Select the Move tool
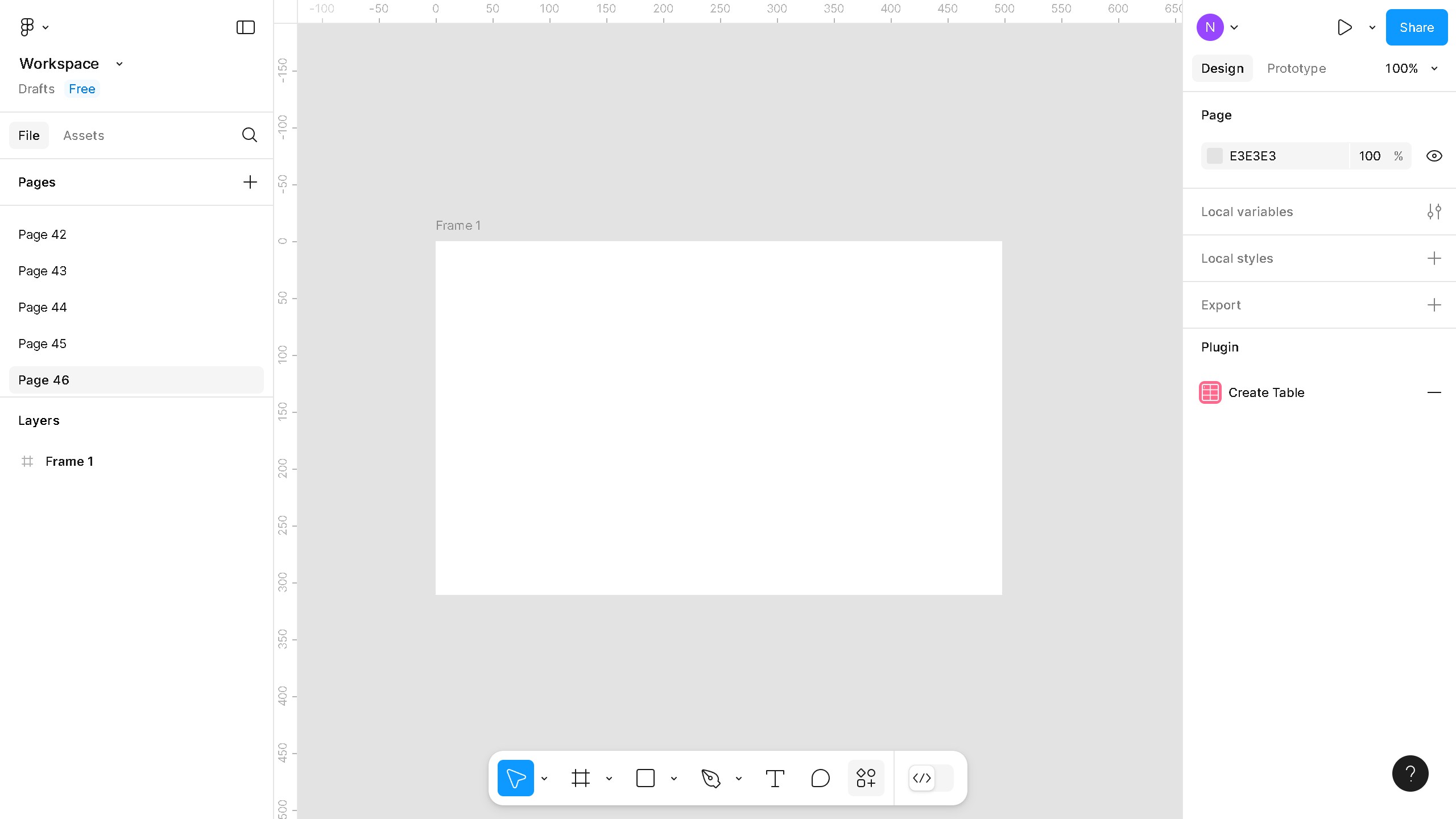 pyautogui.click(x=515, y=777)
